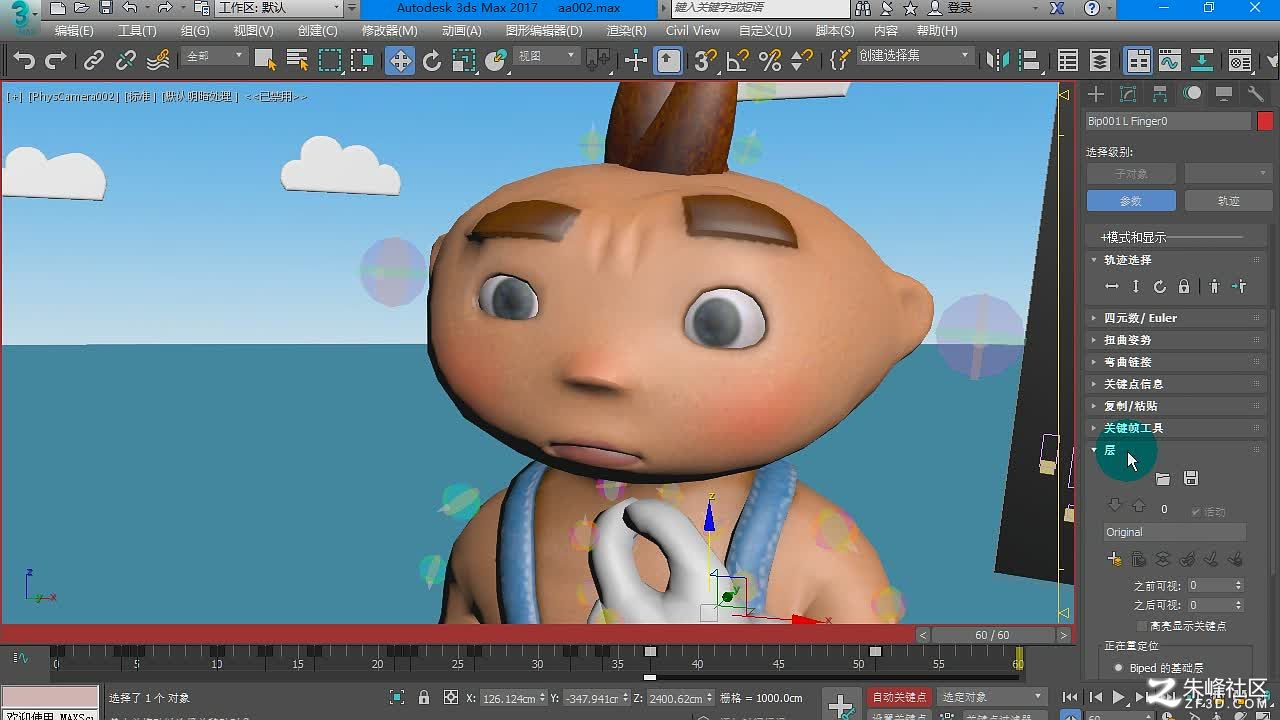Switch to the Create command panel tab
Viewport: 1280px width, 720px height.
click(x=1096, y=94)
